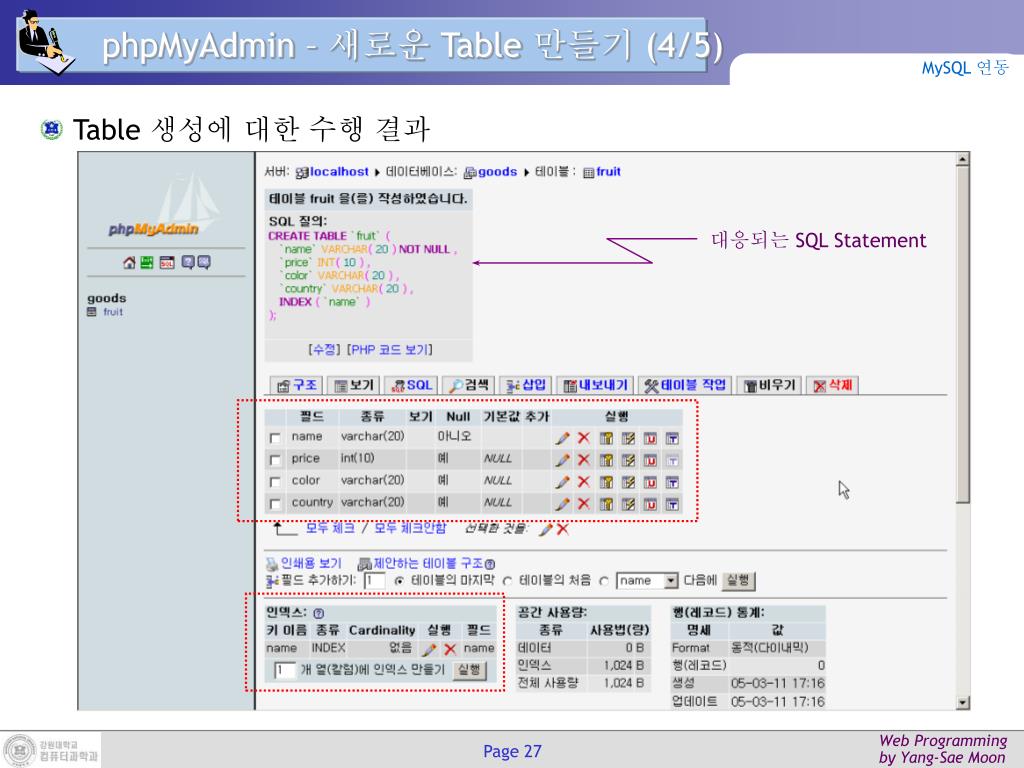Add an index on the country field

click(x=628, y=504)
